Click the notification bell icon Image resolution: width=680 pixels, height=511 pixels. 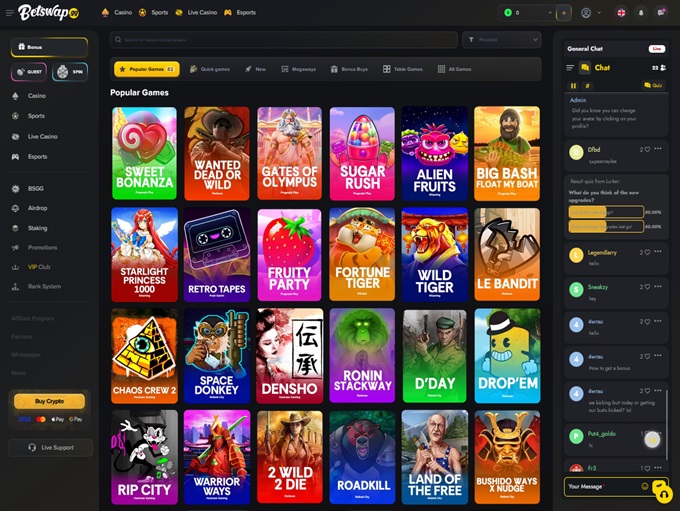tap(641, 13)
